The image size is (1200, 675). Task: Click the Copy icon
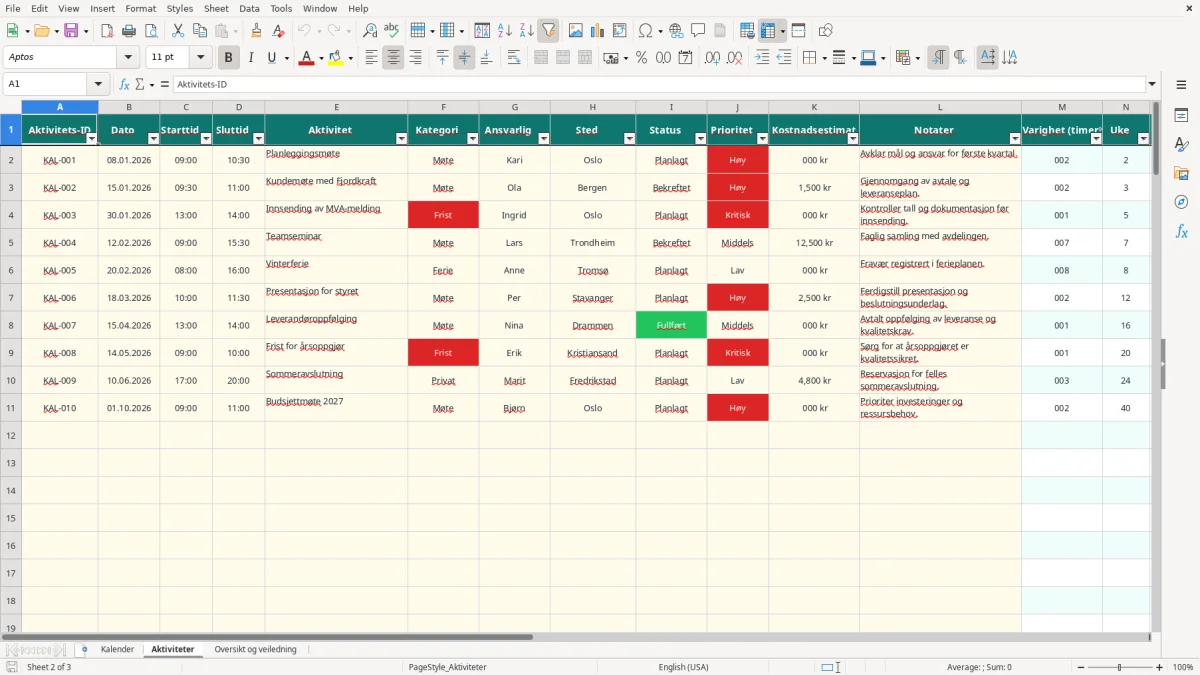click(199, 31)
